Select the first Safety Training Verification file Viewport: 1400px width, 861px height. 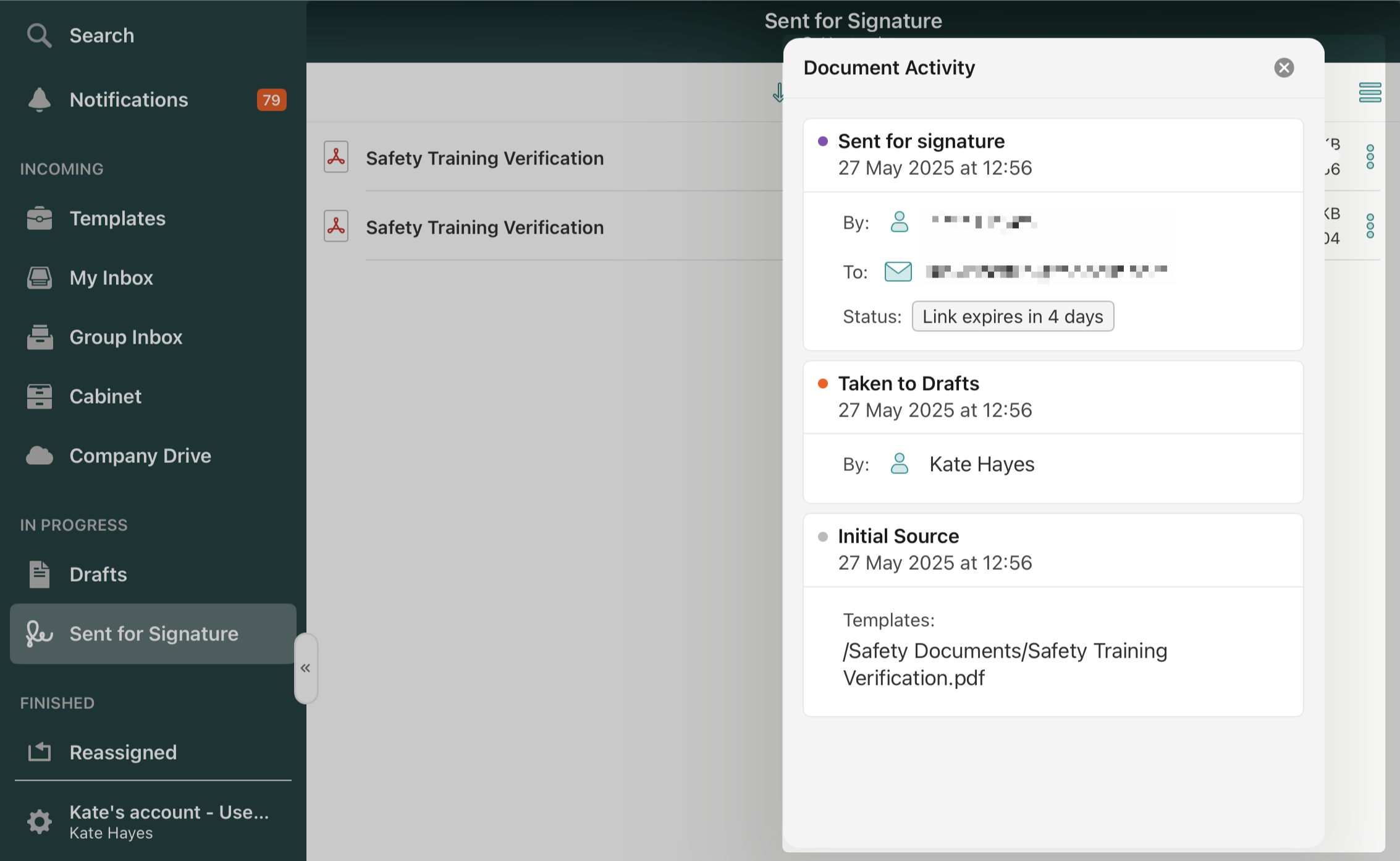(484, 158)
